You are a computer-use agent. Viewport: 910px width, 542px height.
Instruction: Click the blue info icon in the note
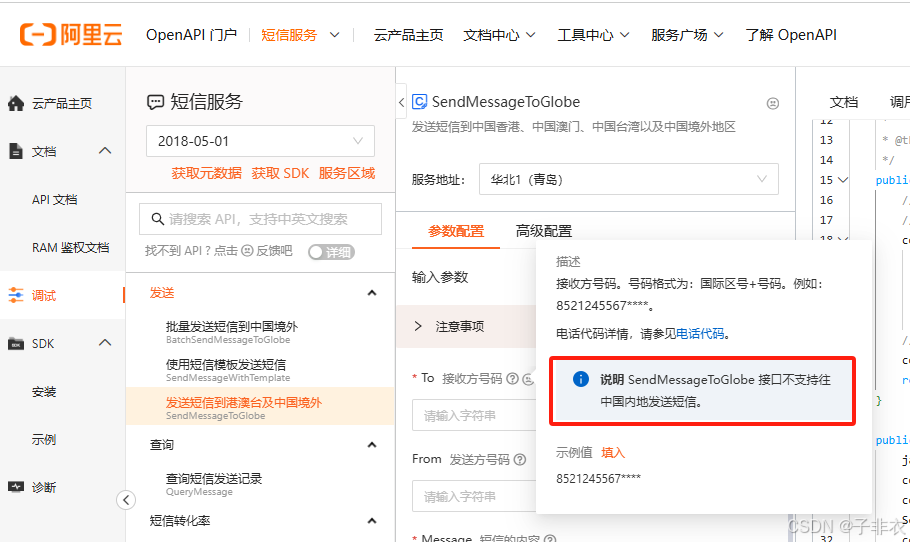(580, 379)
